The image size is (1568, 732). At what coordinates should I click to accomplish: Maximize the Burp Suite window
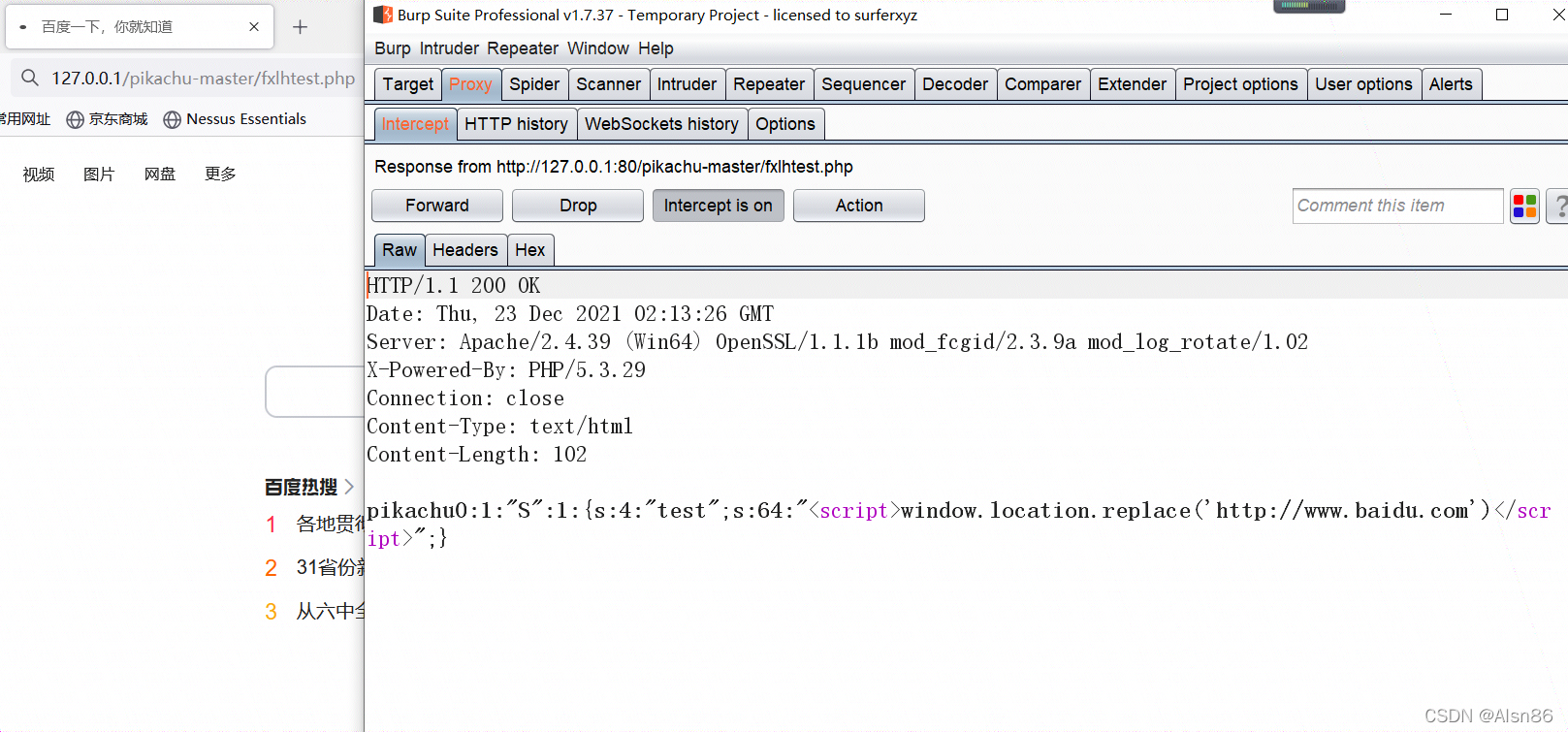coord(1502,15)
